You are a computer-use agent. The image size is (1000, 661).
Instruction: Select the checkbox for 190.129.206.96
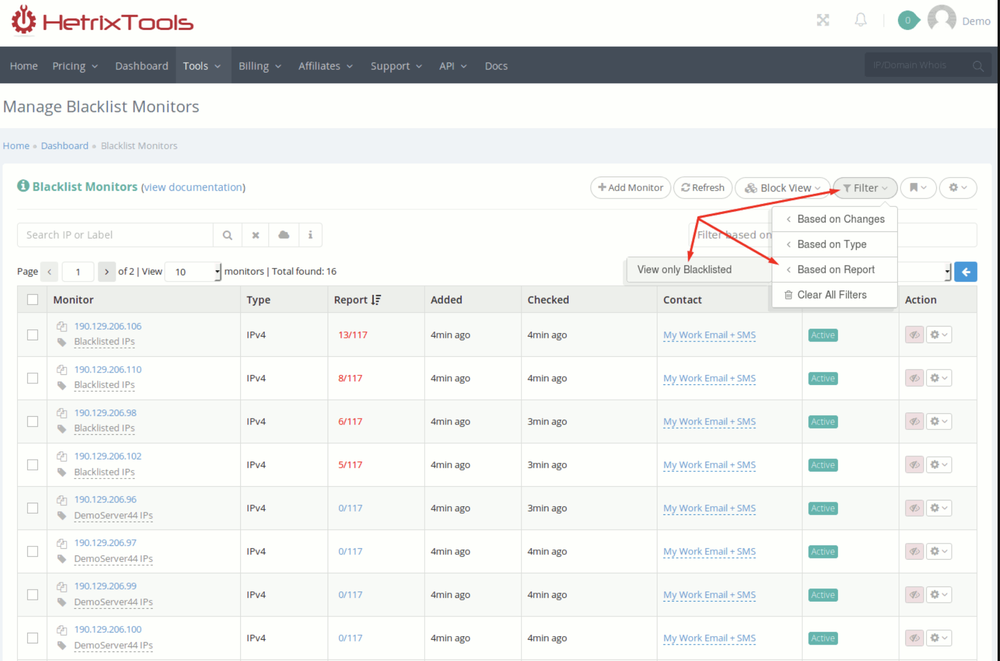33,508
